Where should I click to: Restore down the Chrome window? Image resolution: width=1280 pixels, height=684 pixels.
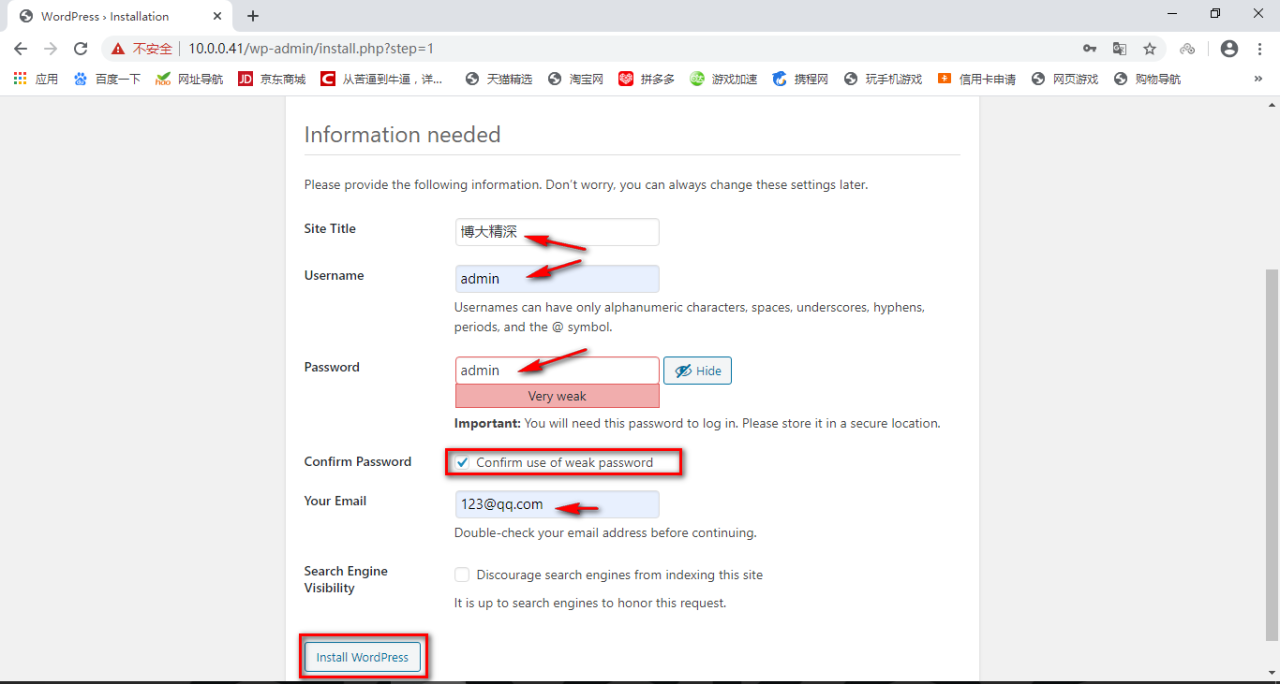pyautogui.click(x=1215, y=14)
